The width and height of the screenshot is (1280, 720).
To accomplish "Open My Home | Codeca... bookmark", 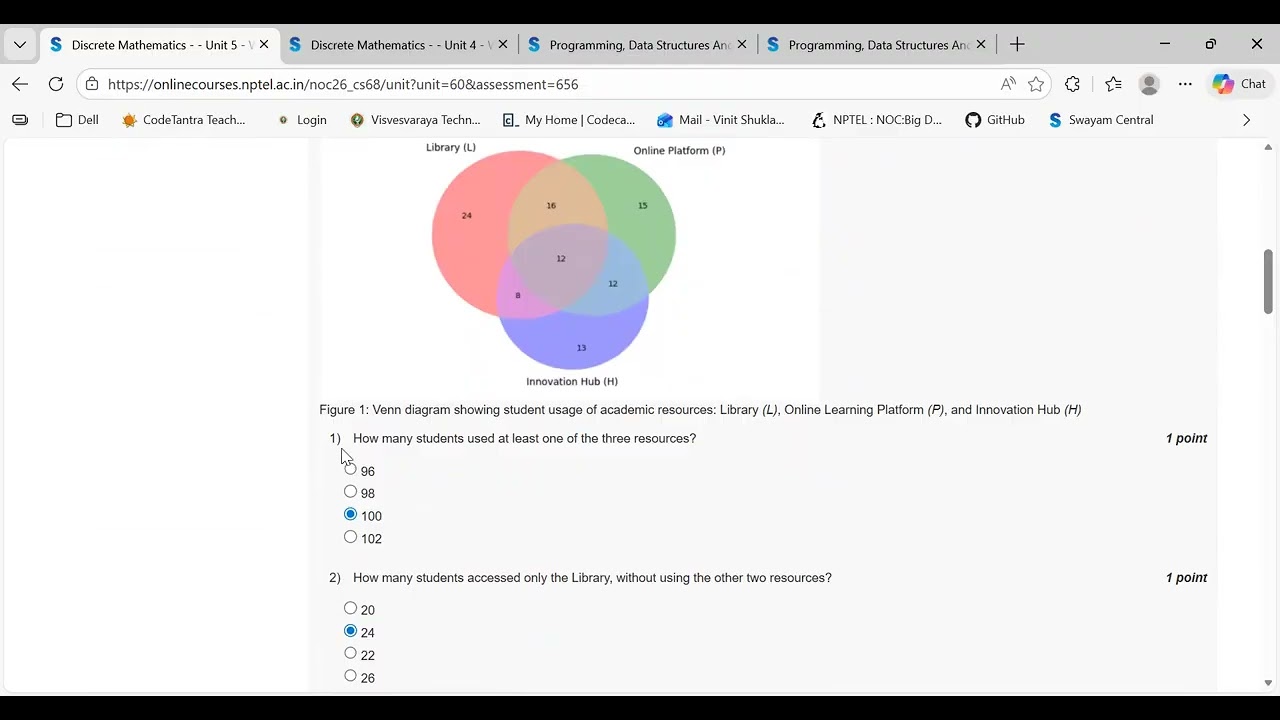I will (568, 120).
